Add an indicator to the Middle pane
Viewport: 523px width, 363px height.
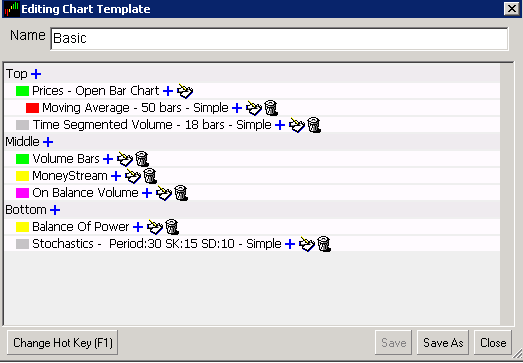point(48,142)
